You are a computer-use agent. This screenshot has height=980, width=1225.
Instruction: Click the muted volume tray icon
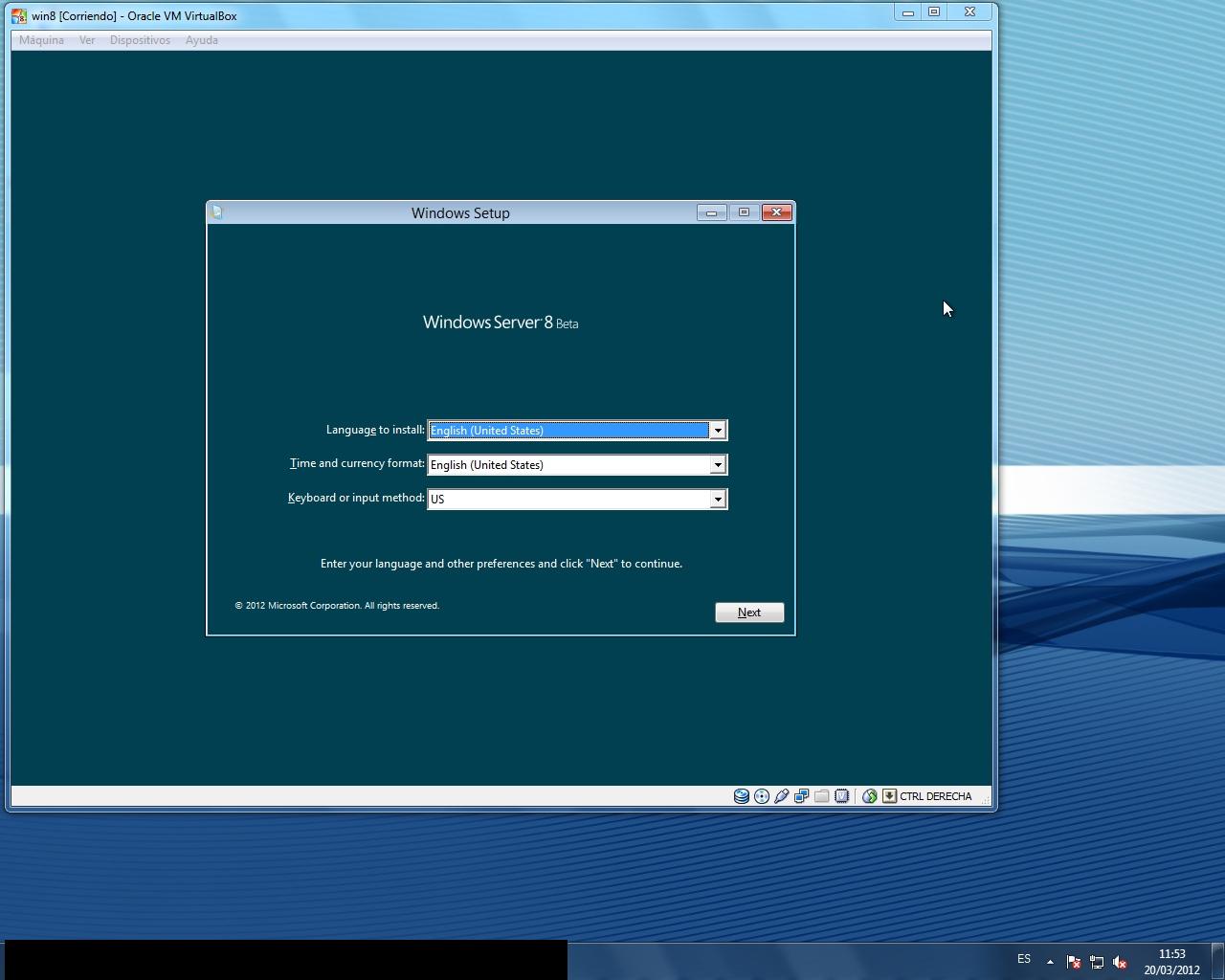coord(1120,962)
